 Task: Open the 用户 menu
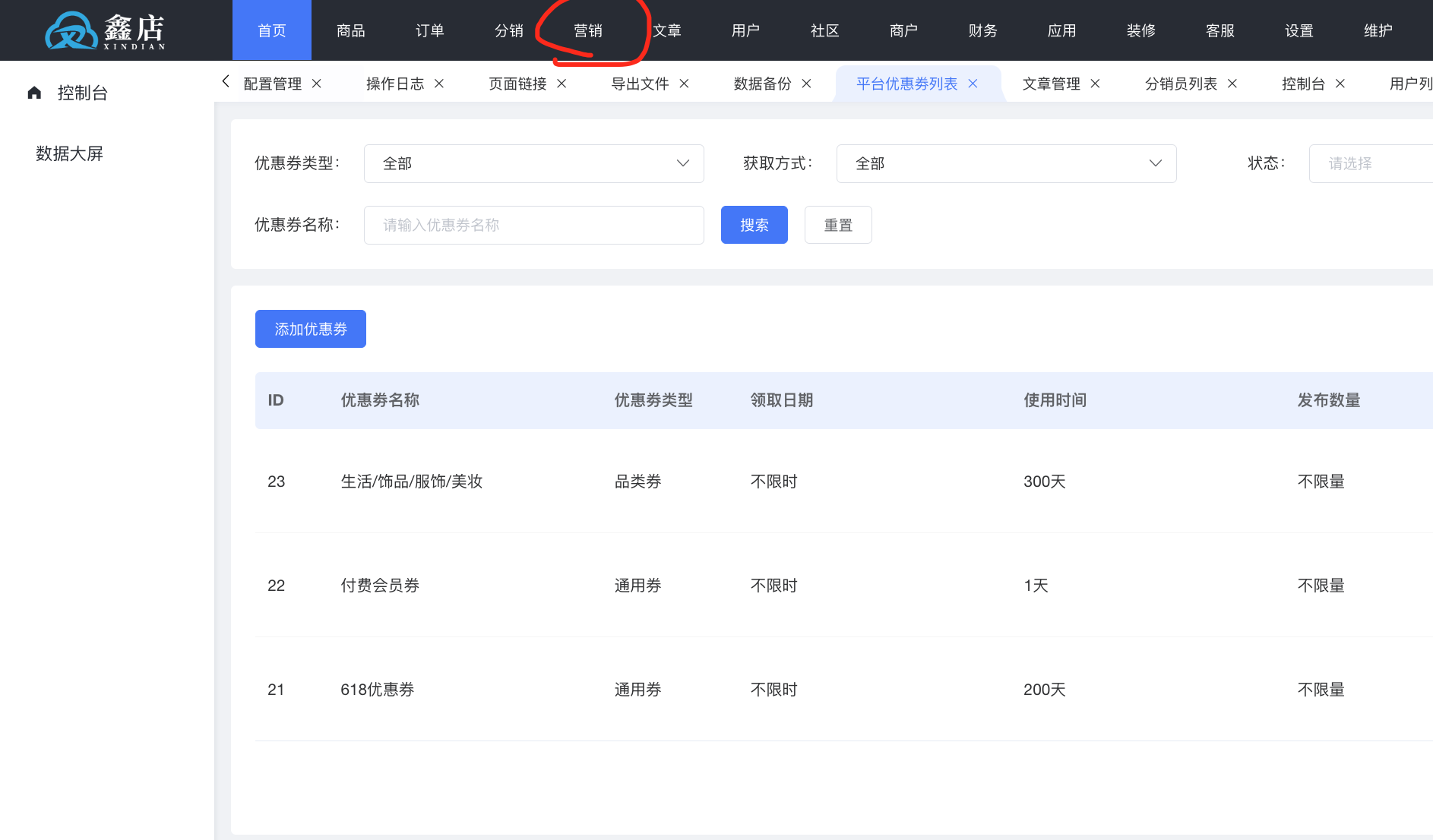click(746, 30)
